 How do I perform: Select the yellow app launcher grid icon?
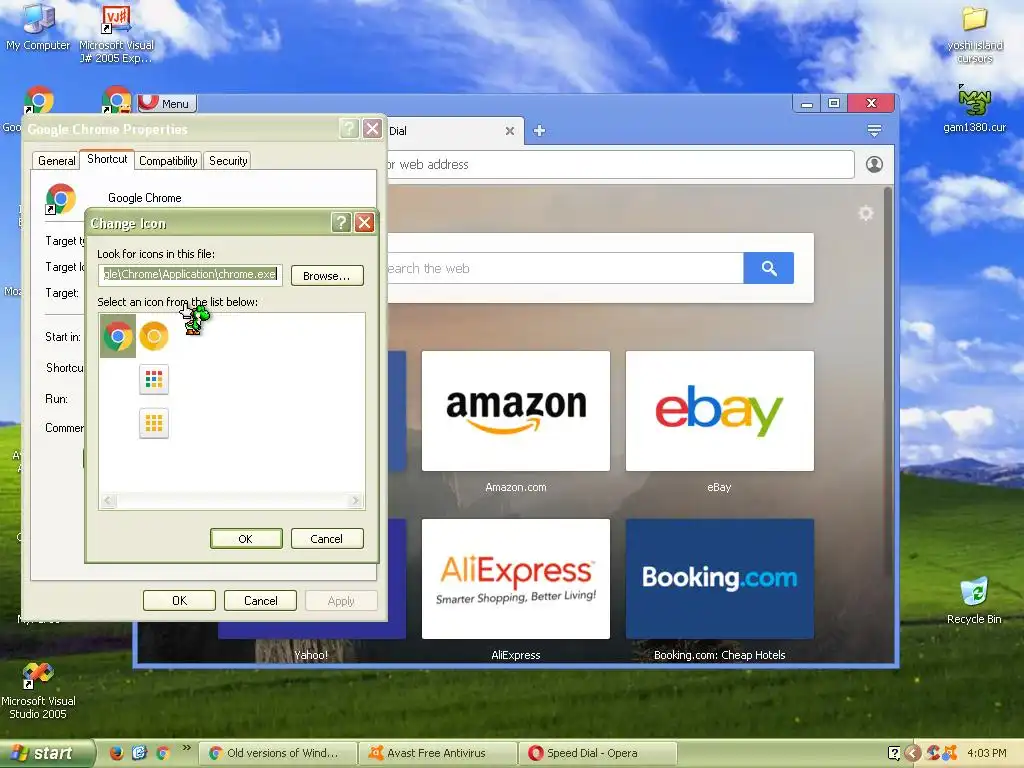pos(154,423)
